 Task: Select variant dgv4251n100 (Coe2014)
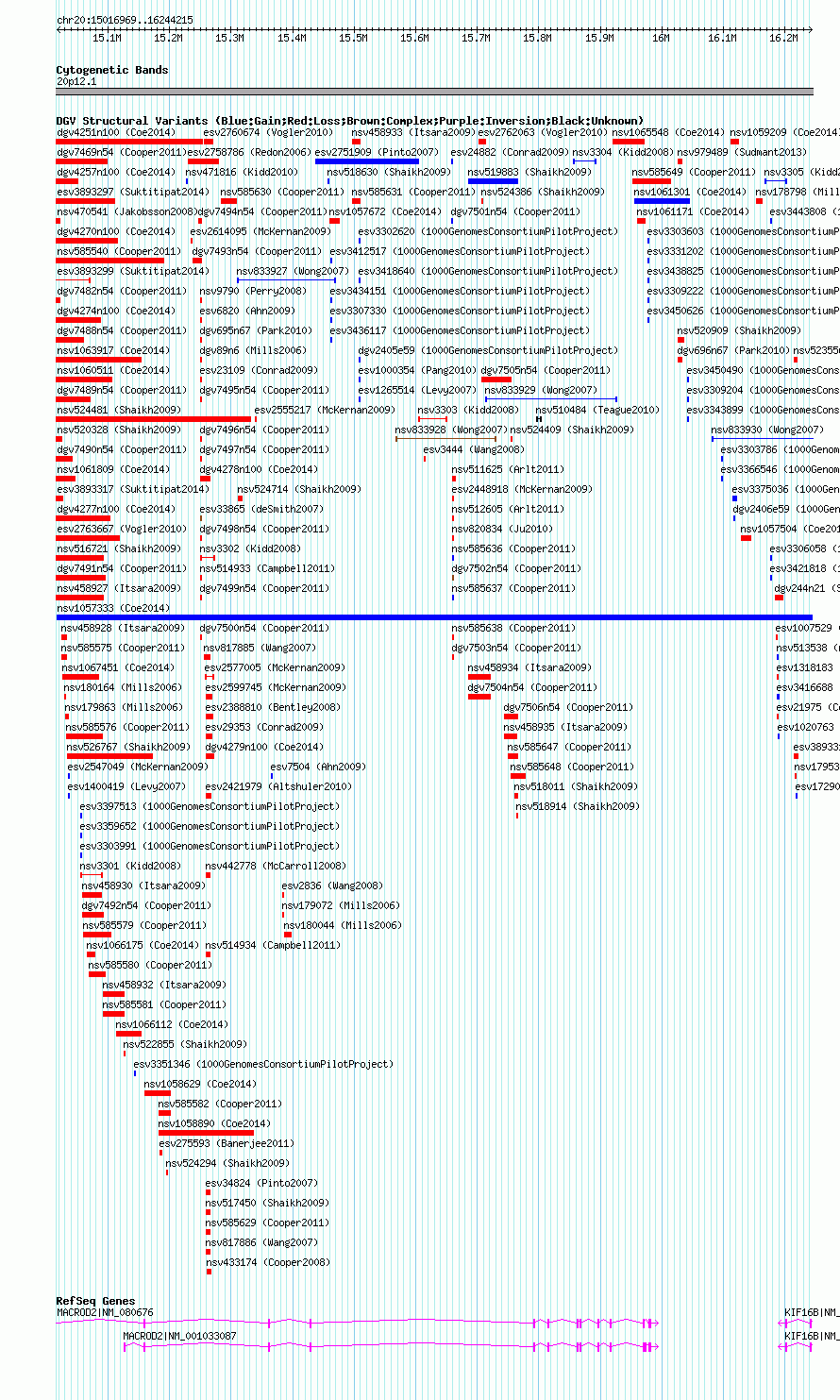coord(116,133)
